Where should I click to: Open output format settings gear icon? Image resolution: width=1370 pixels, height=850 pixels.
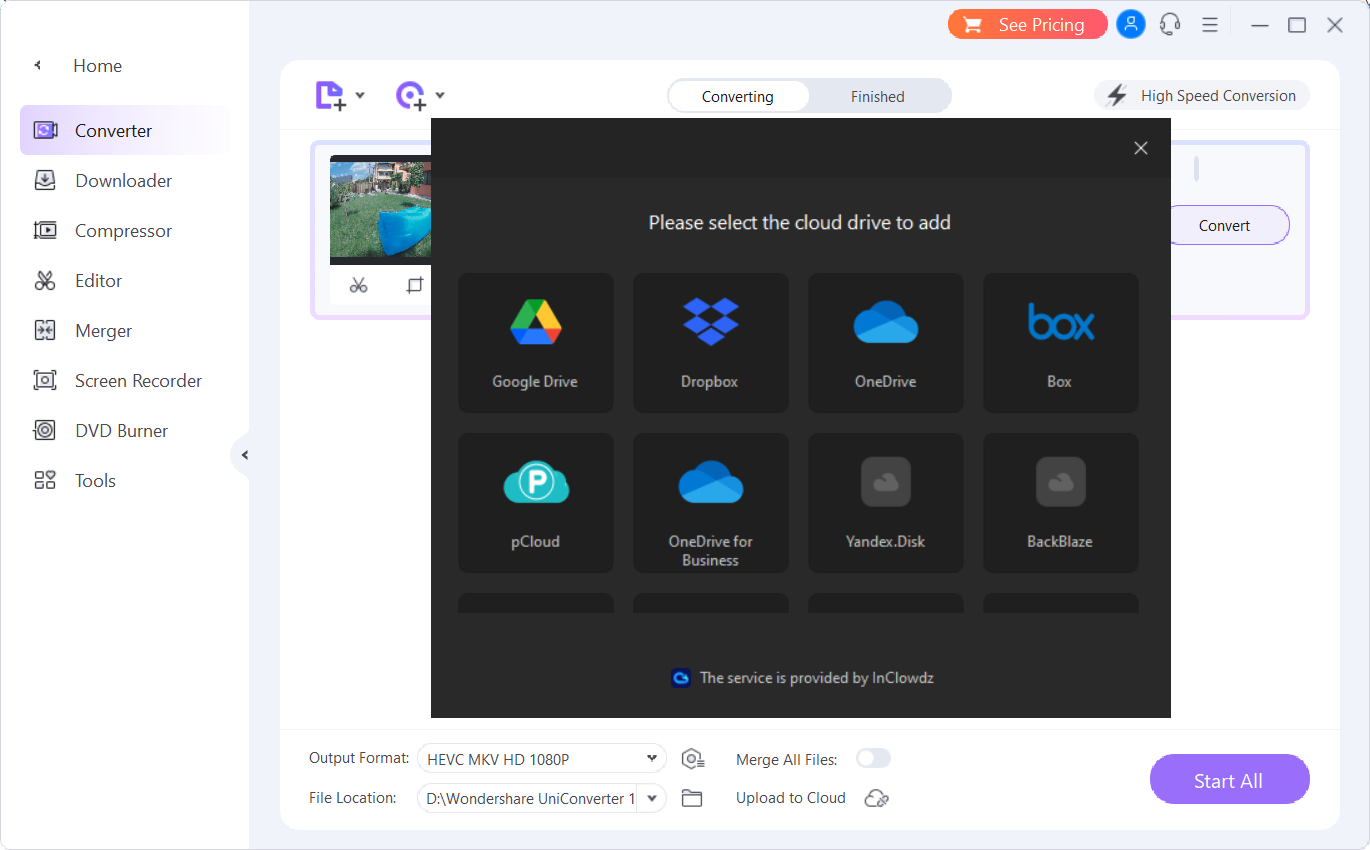tap(693, 759)
